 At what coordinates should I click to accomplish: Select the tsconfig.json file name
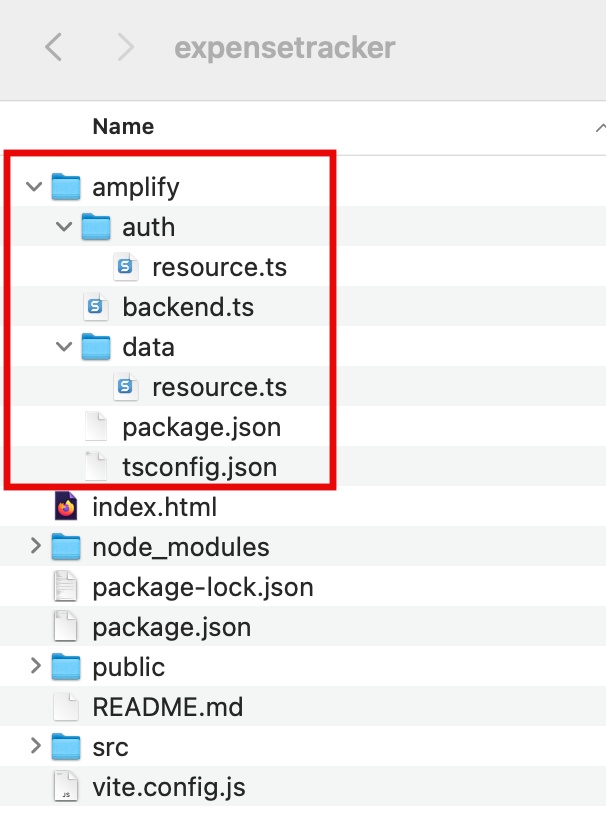click(200, 468)
